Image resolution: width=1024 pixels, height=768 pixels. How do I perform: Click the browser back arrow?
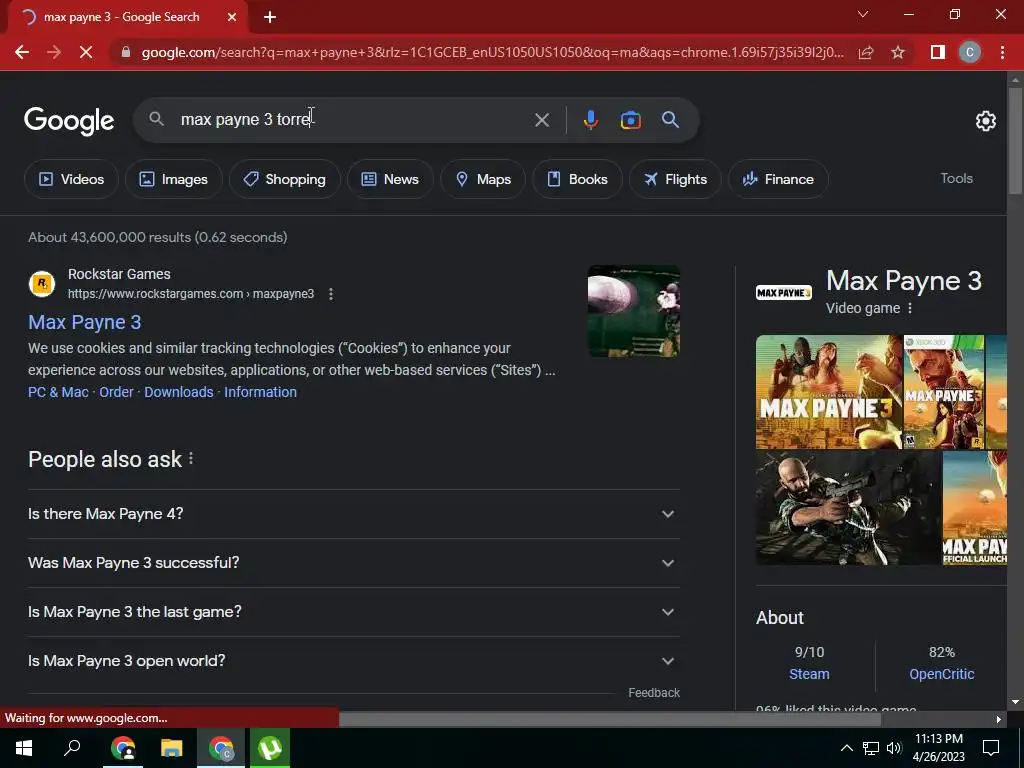pos(22,52)
